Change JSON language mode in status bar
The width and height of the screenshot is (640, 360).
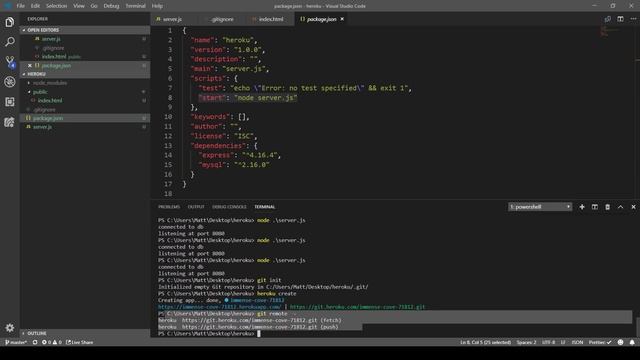(577, 342)
